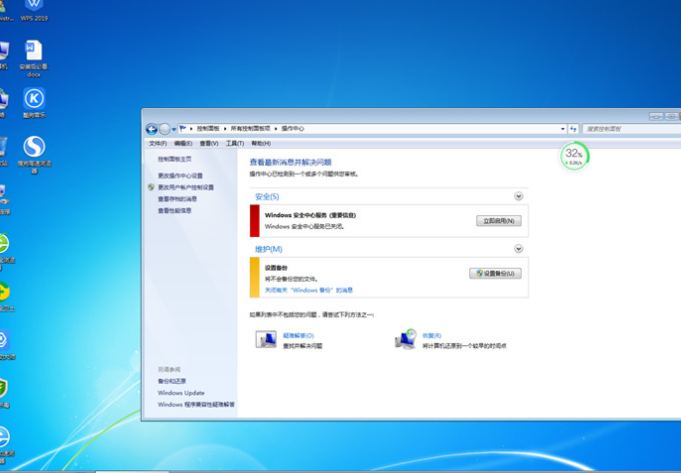Expand the breadcrumb arrow before 控制面板
Viewport: 681px width, 473px height.
point(191,129)
